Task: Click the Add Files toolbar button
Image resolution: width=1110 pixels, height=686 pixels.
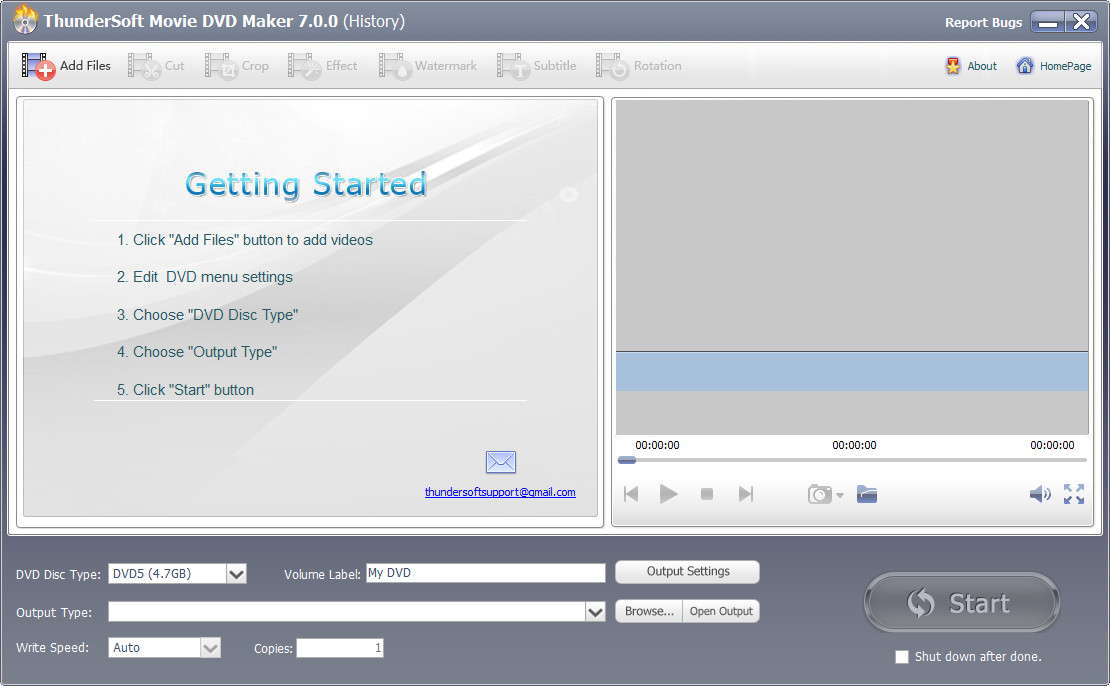Action: [67, 66]
